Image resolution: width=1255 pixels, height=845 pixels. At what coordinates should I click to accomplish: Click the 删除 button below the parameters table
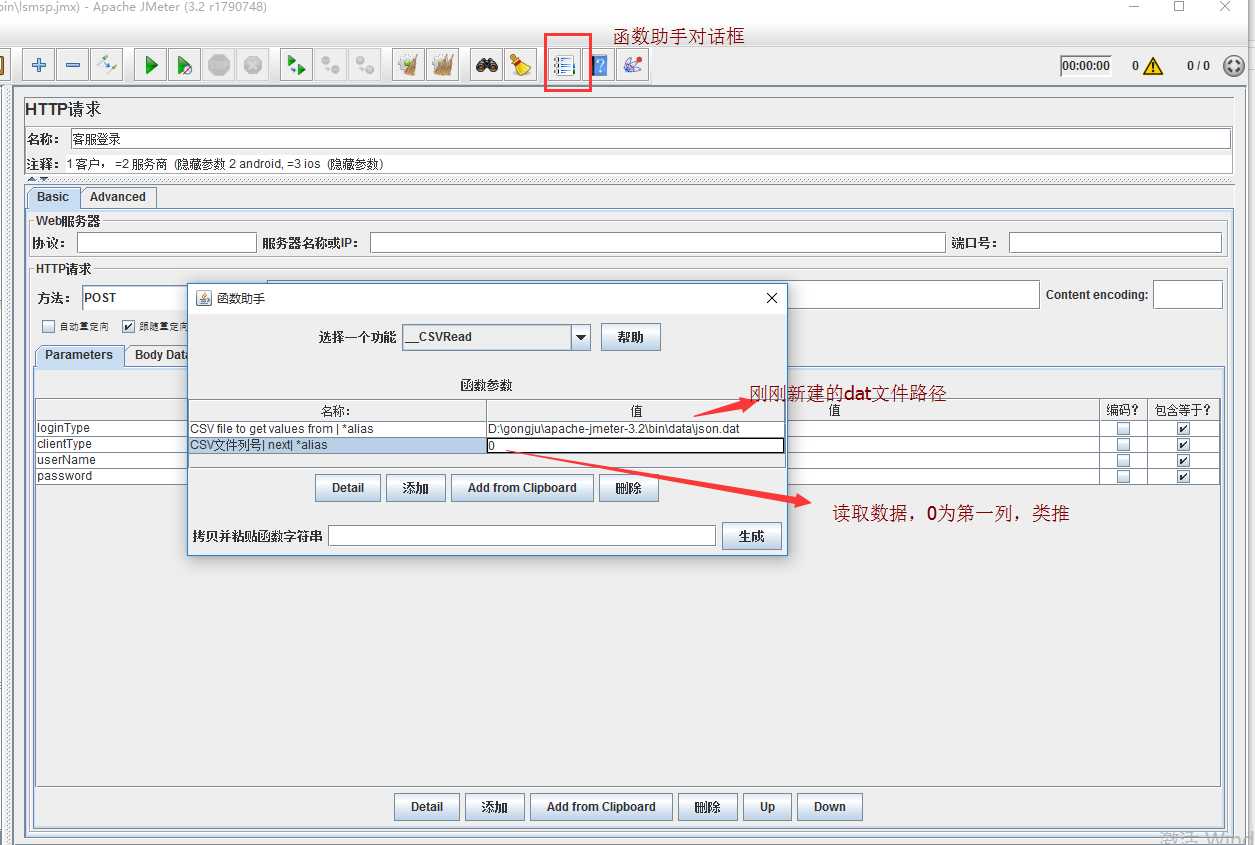point(708,807)
